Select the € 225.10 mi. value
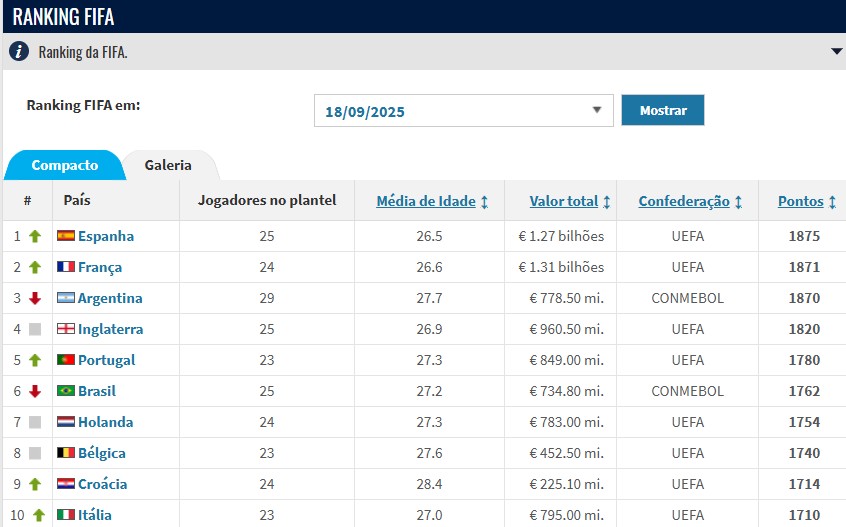This screenshot has height=527, width=846. 567,484
